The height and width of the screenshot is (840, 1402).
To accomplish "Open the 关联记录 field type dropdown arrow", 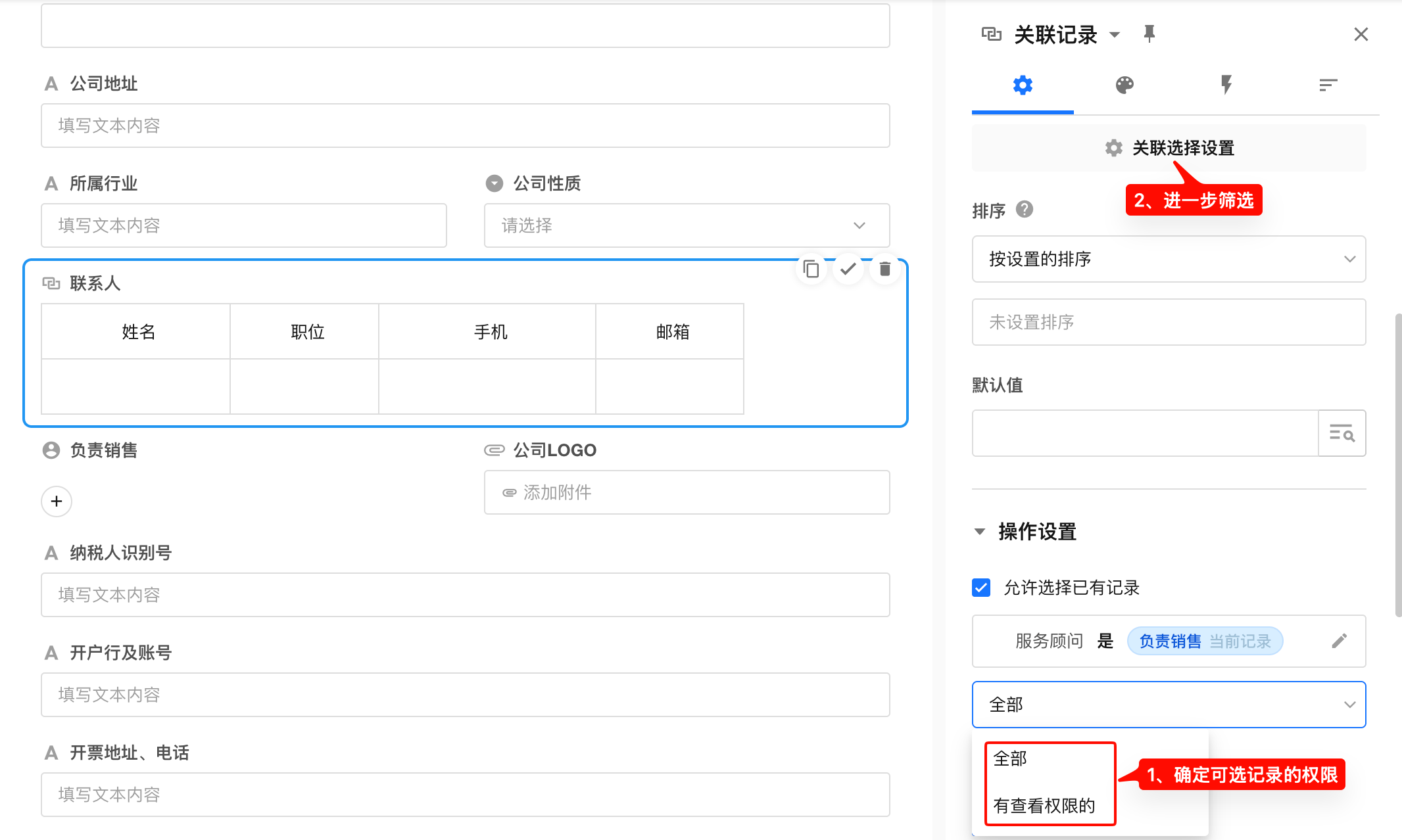I will point(1115,34).
